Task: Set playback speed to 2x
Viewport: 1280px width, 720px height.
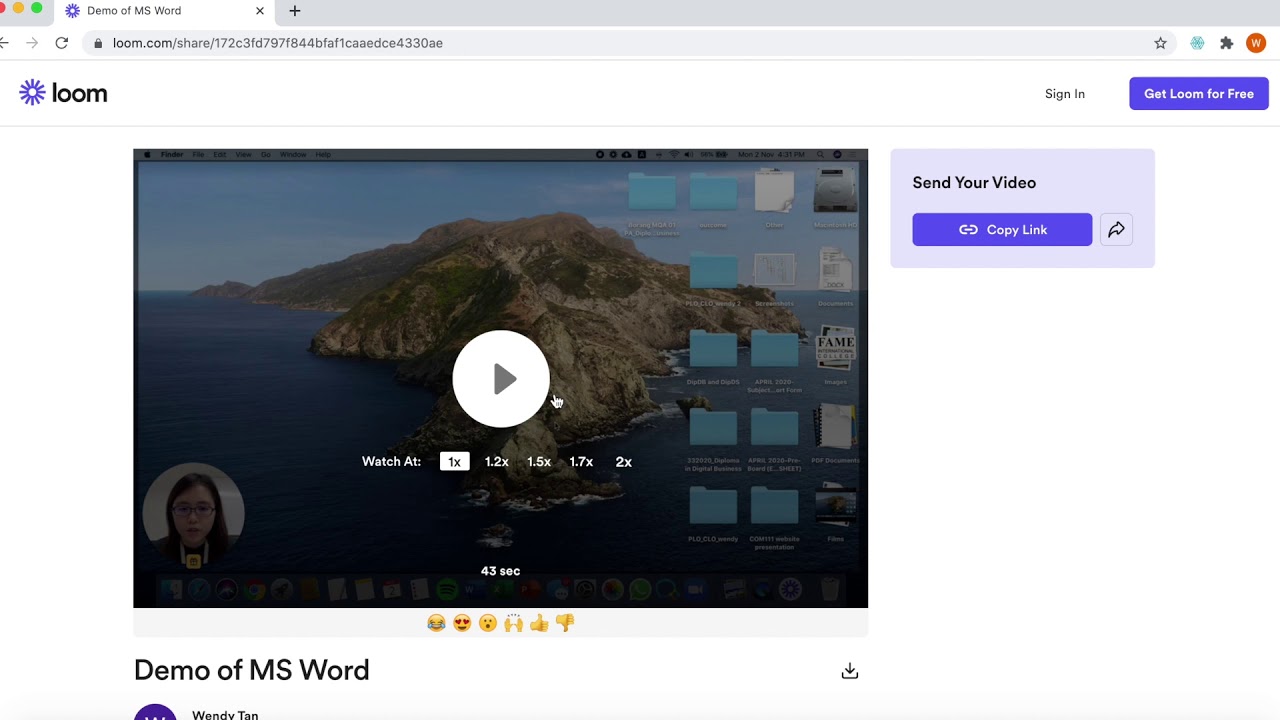Action: tap(624, 462)
